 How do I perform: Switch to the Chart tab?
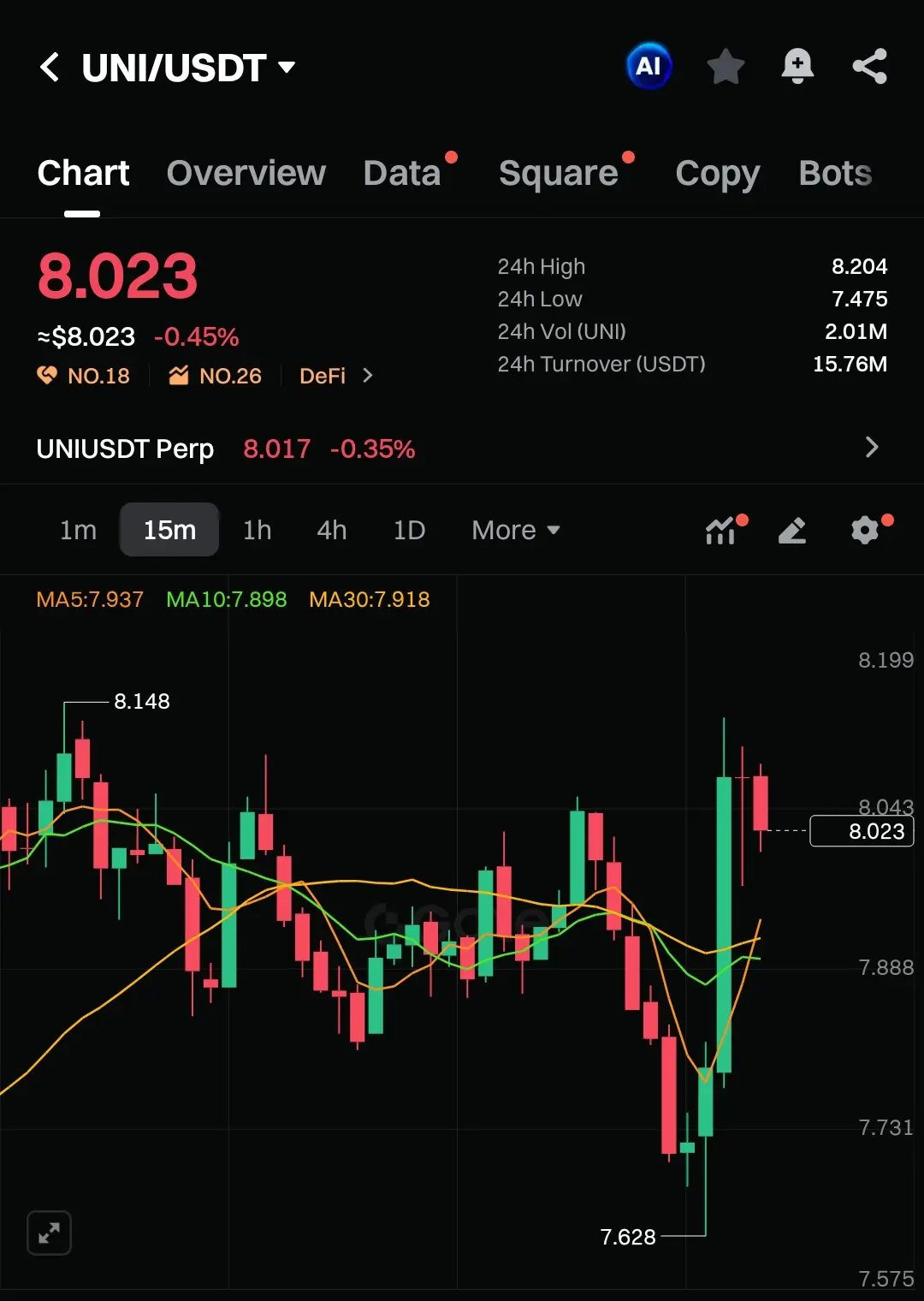point(83,173)
